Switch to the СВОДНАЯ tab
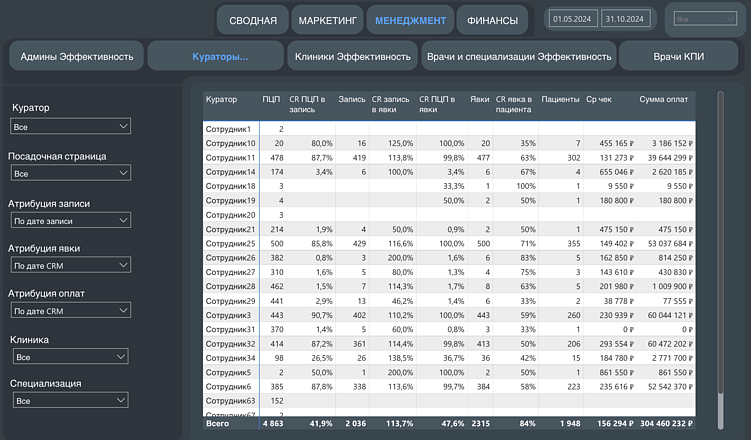This screenshot has height=440, width=751. tap(253, 20)
